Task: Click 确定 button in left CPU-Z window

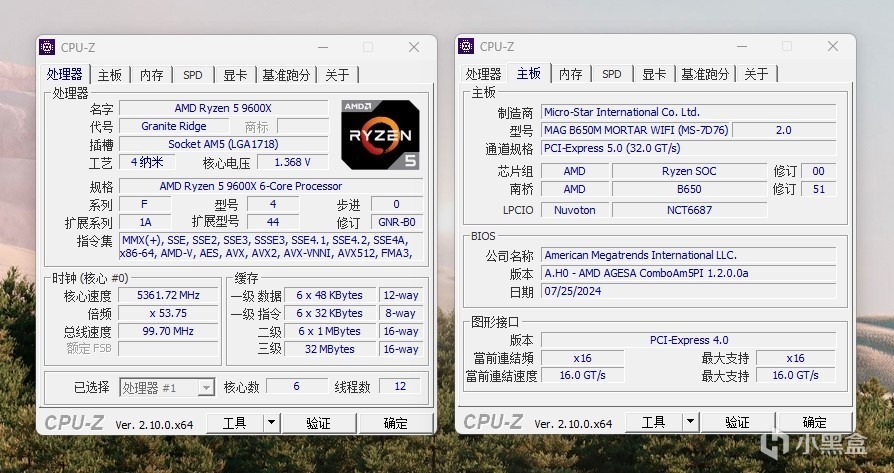Action: pyautogui.click(x=395, y=423)
